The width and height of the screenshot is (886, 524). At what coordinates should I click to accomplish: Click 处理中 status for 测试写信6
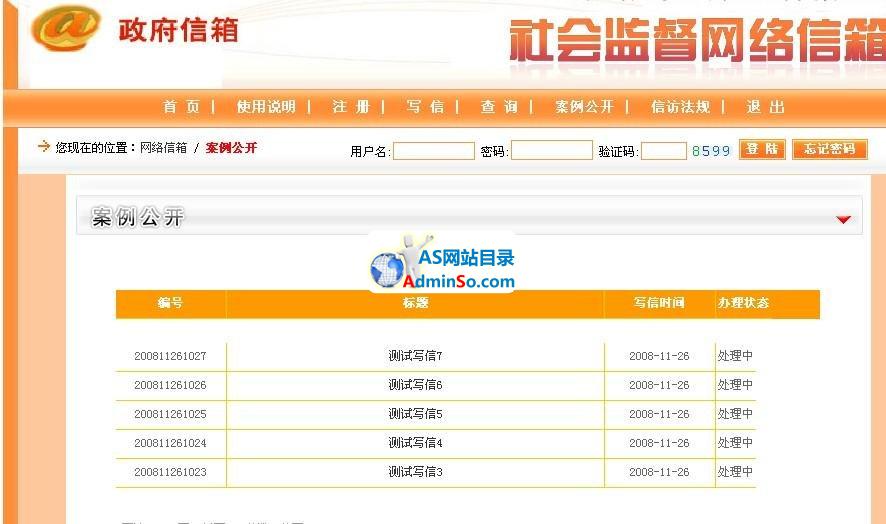pos(735,385)
